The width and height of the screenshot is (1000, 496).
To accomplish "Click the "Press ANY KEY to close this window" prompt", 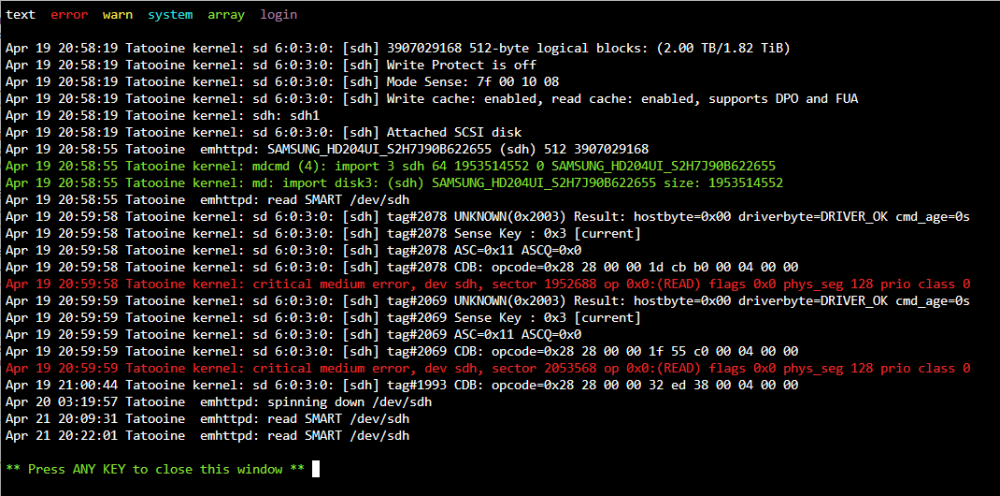I will (155, 469).
